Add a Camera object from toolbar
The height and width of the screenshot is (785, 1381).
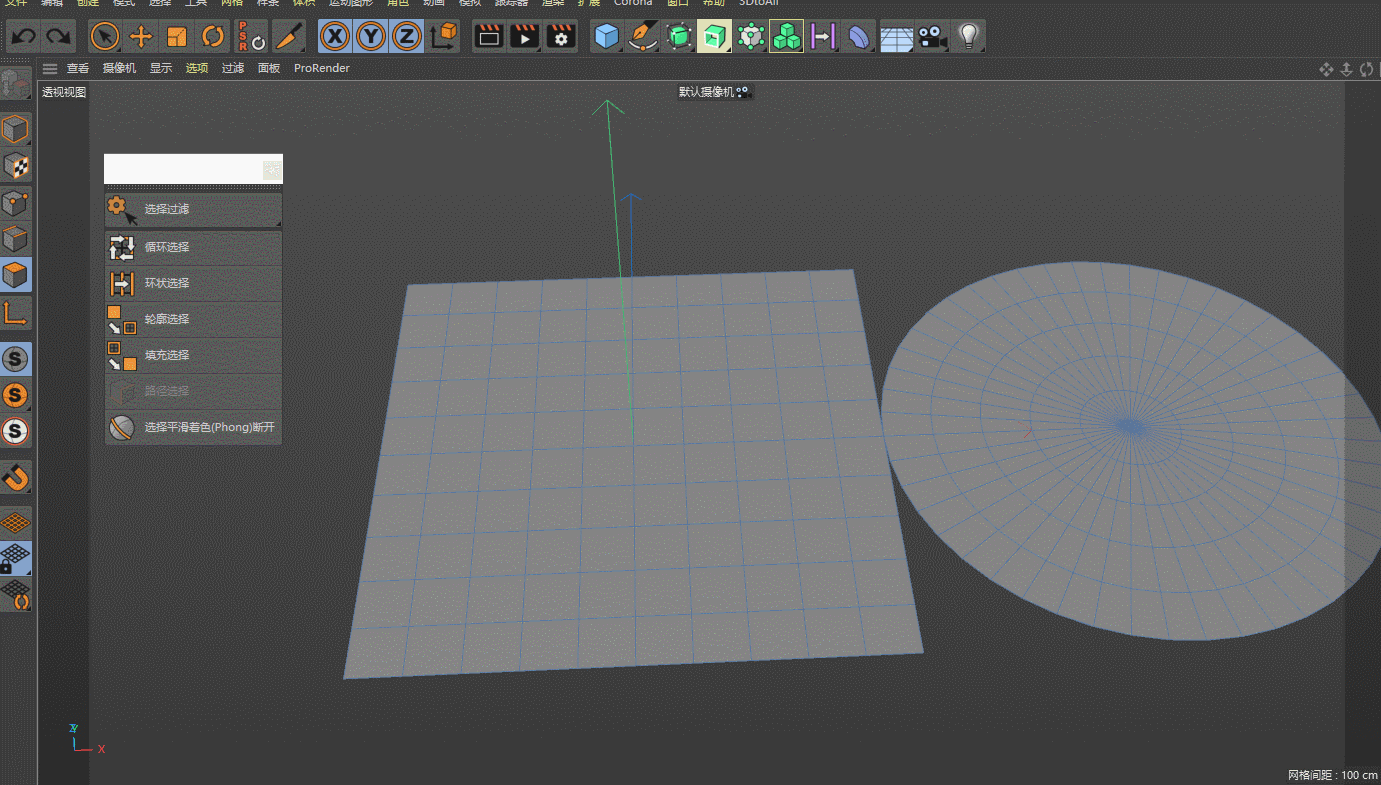click(x=932, y=37)
